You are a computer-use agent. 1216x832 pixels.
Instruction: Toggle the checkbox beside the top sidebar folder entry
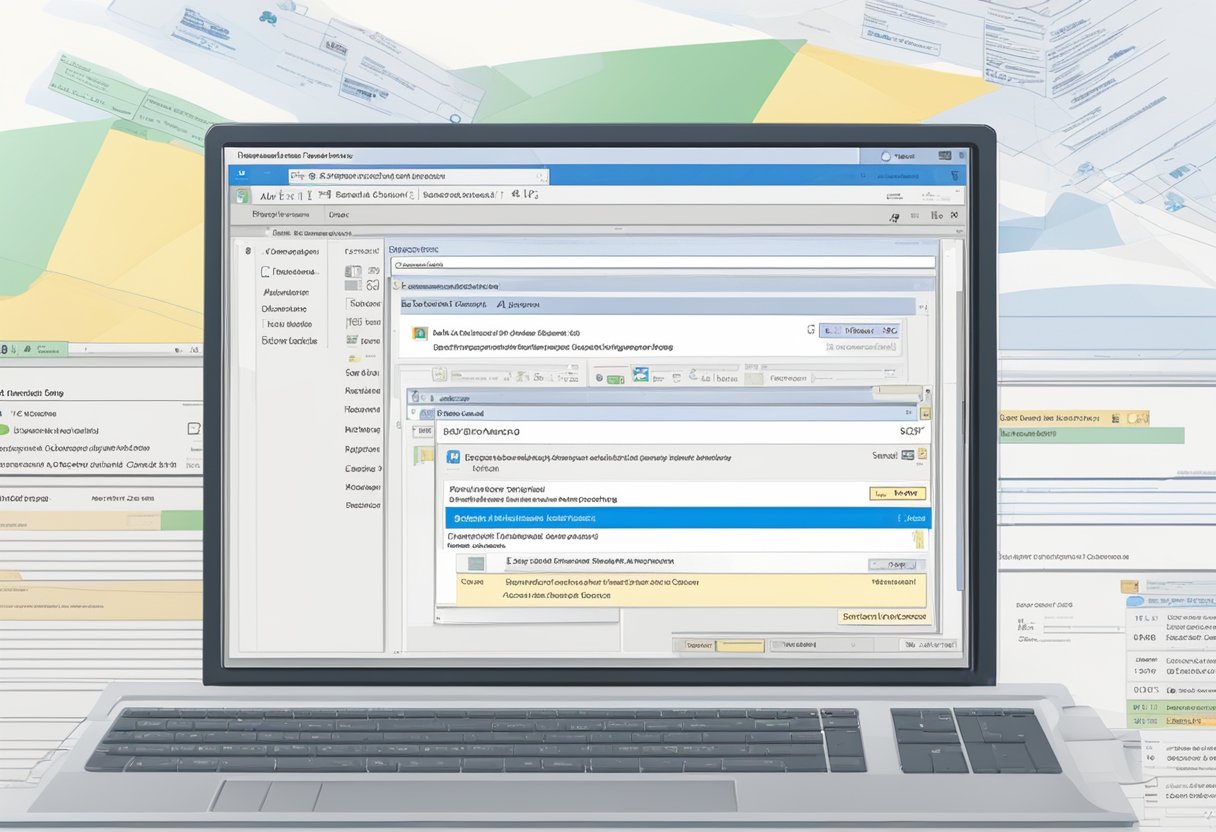(247, 252)
